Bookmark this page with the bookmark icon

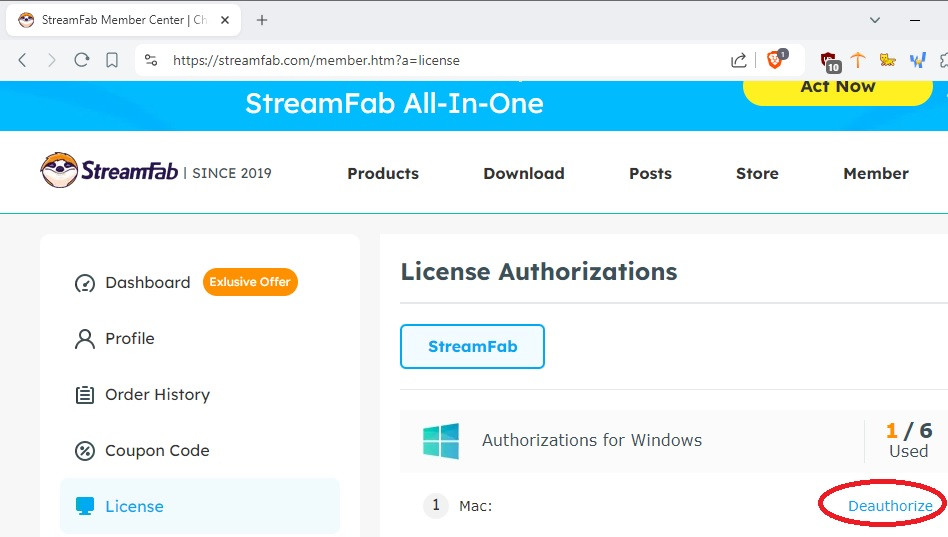tap(112, 60)
